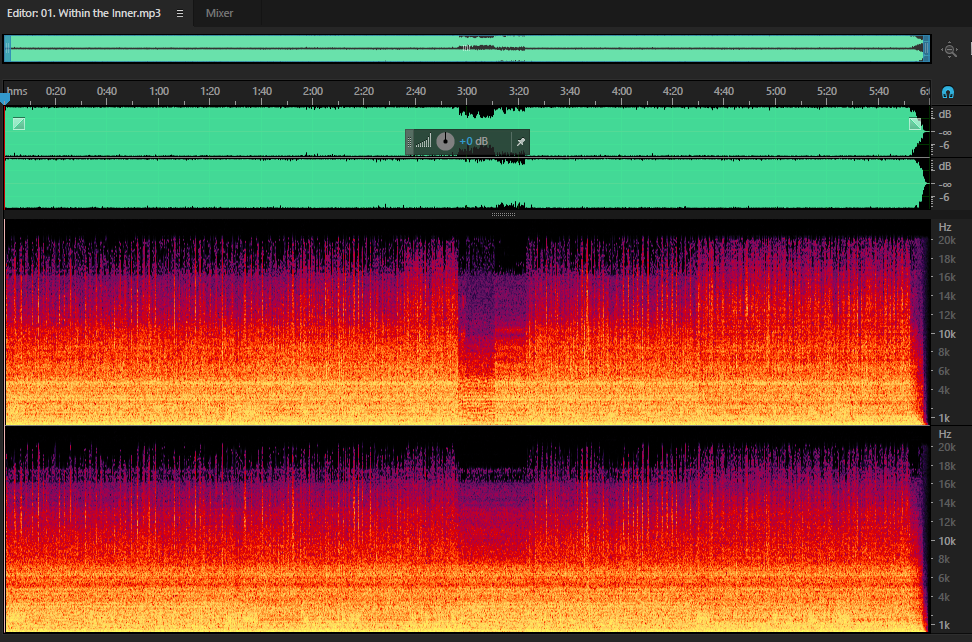The width and height of the screenshot is (972, 642).
Task: Click the fade in handle on waveform
Action: 19,124
